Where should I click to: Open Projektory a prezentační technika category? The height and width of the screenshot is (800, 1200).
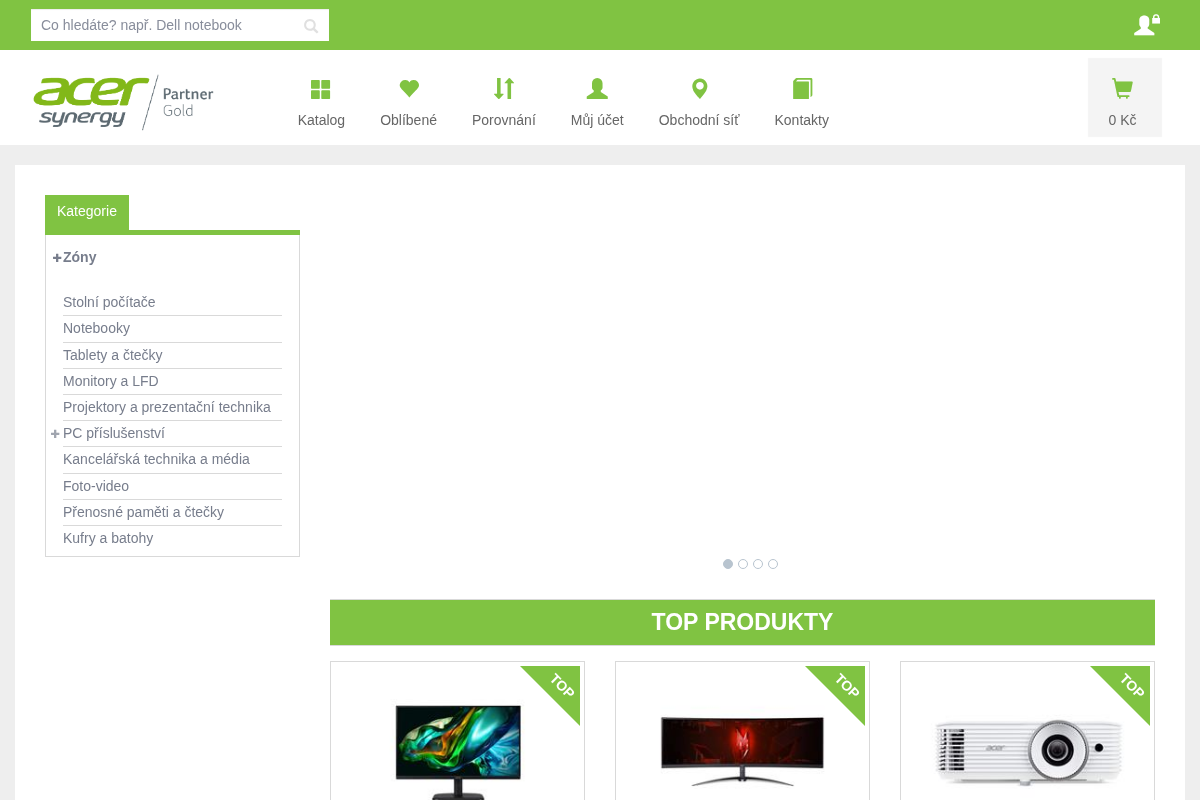[x=167, y=407]
